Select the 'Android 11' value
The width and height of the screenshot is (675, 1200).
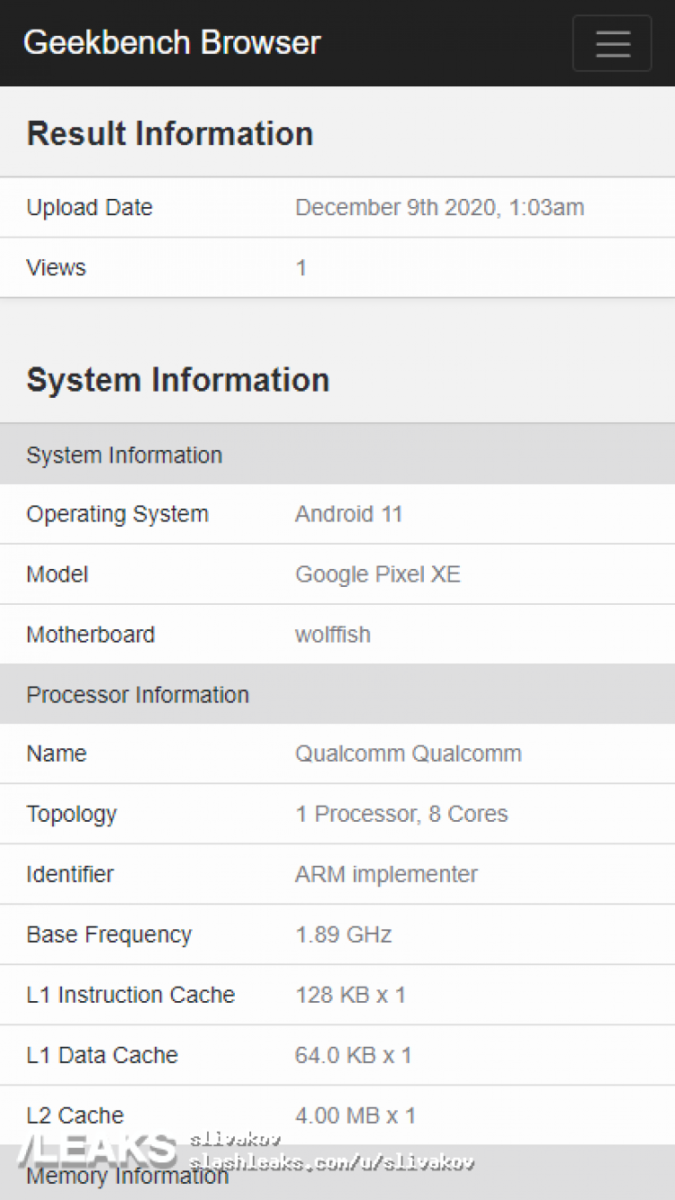349,515
